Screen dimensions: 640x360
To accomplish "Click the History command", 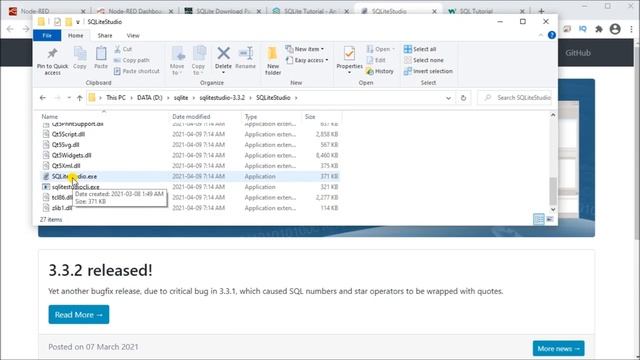I will 380,71.
